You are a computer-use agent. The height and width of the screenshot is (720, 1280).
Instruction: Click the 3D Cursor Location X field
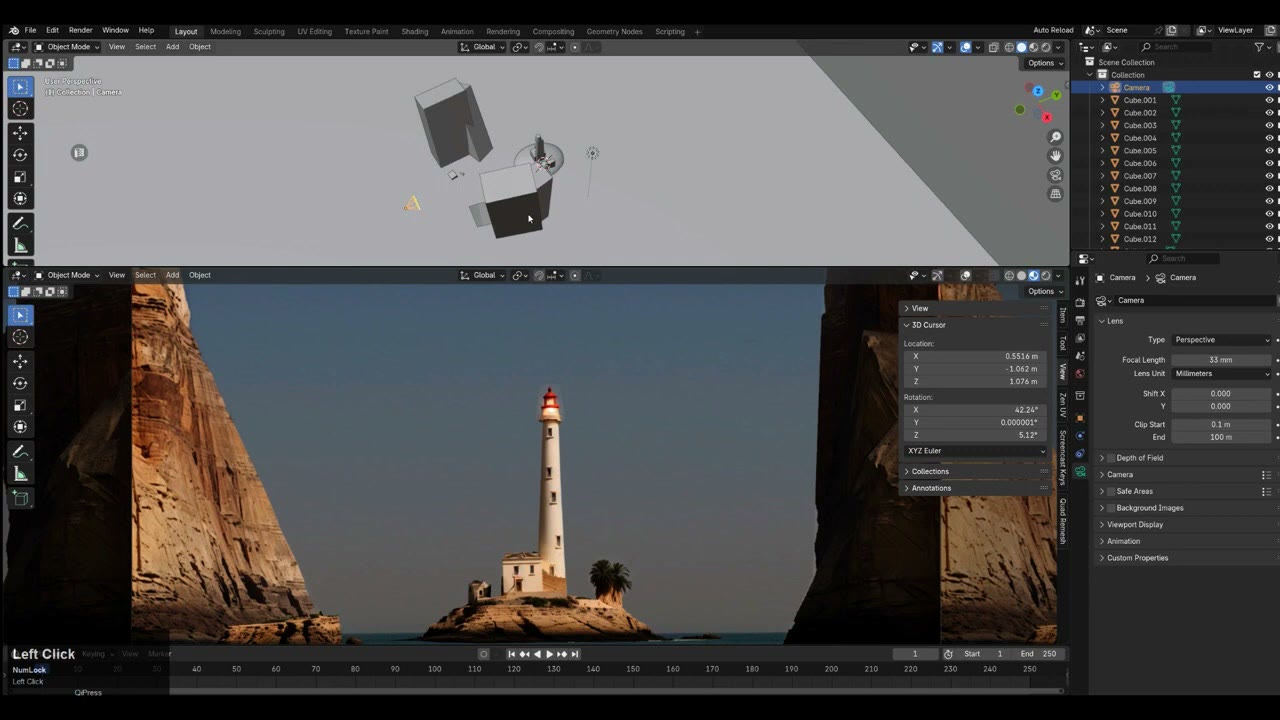pos(976,356)
